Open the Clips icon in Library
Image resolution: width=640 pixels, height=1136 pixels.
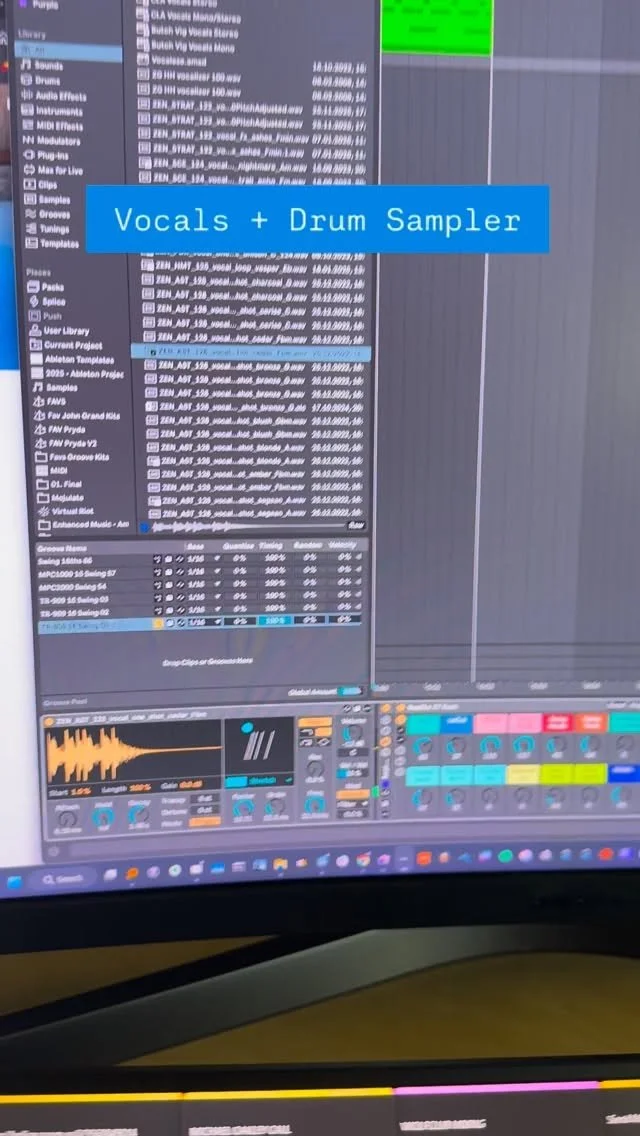pyautogui.click(x=30, y=185)
